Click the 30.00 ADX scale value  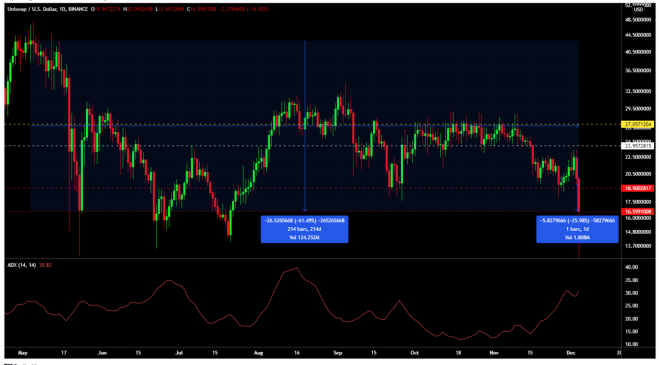coord(632,293)
